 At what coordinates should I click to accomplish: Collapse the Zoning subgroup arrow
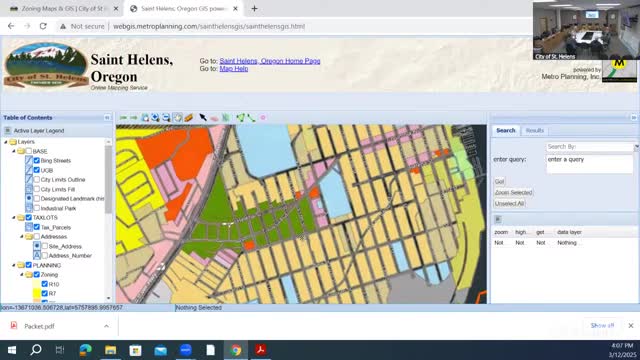pyautogui.click(x=22, y=275)
